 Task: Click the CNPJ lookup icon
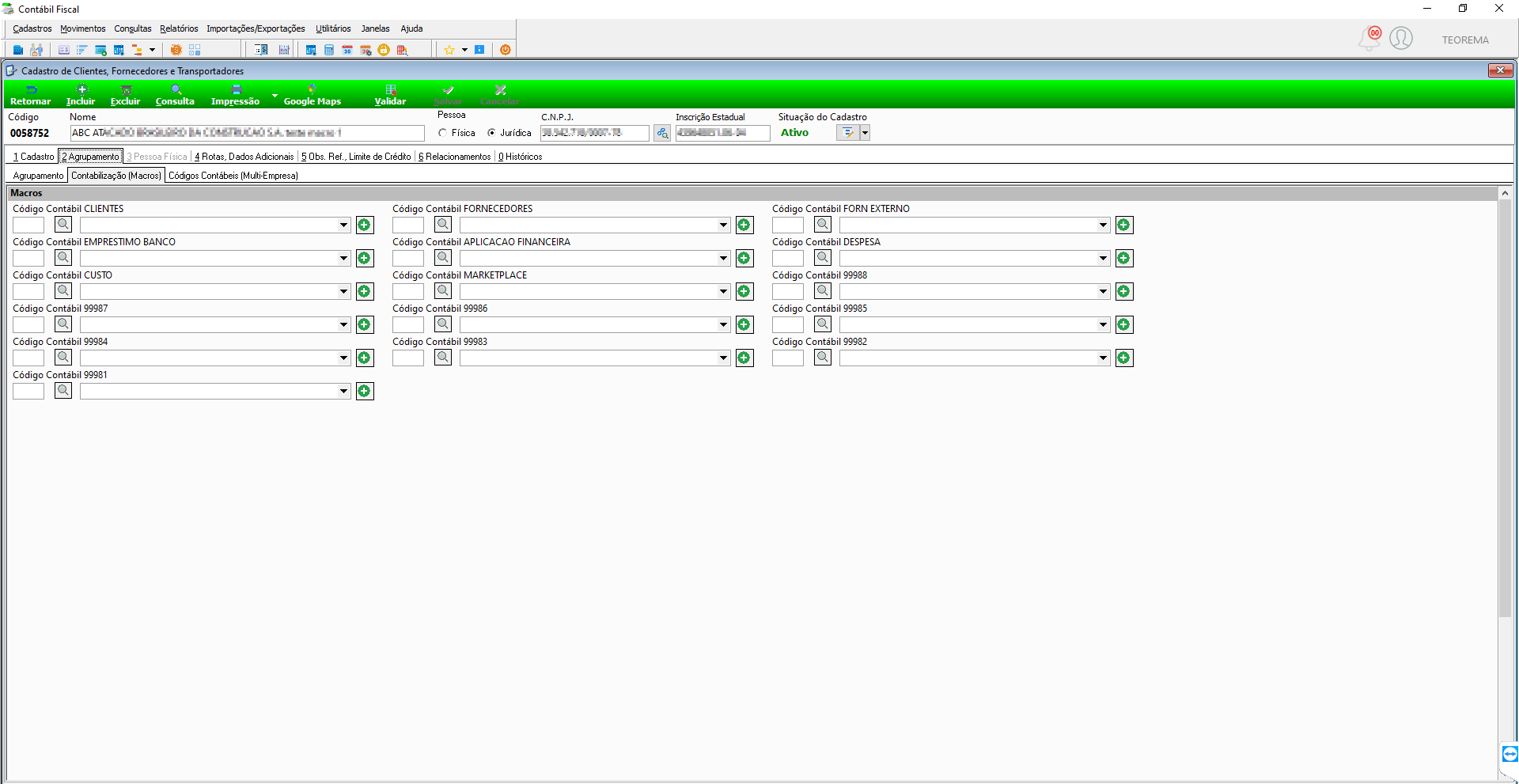662,134
